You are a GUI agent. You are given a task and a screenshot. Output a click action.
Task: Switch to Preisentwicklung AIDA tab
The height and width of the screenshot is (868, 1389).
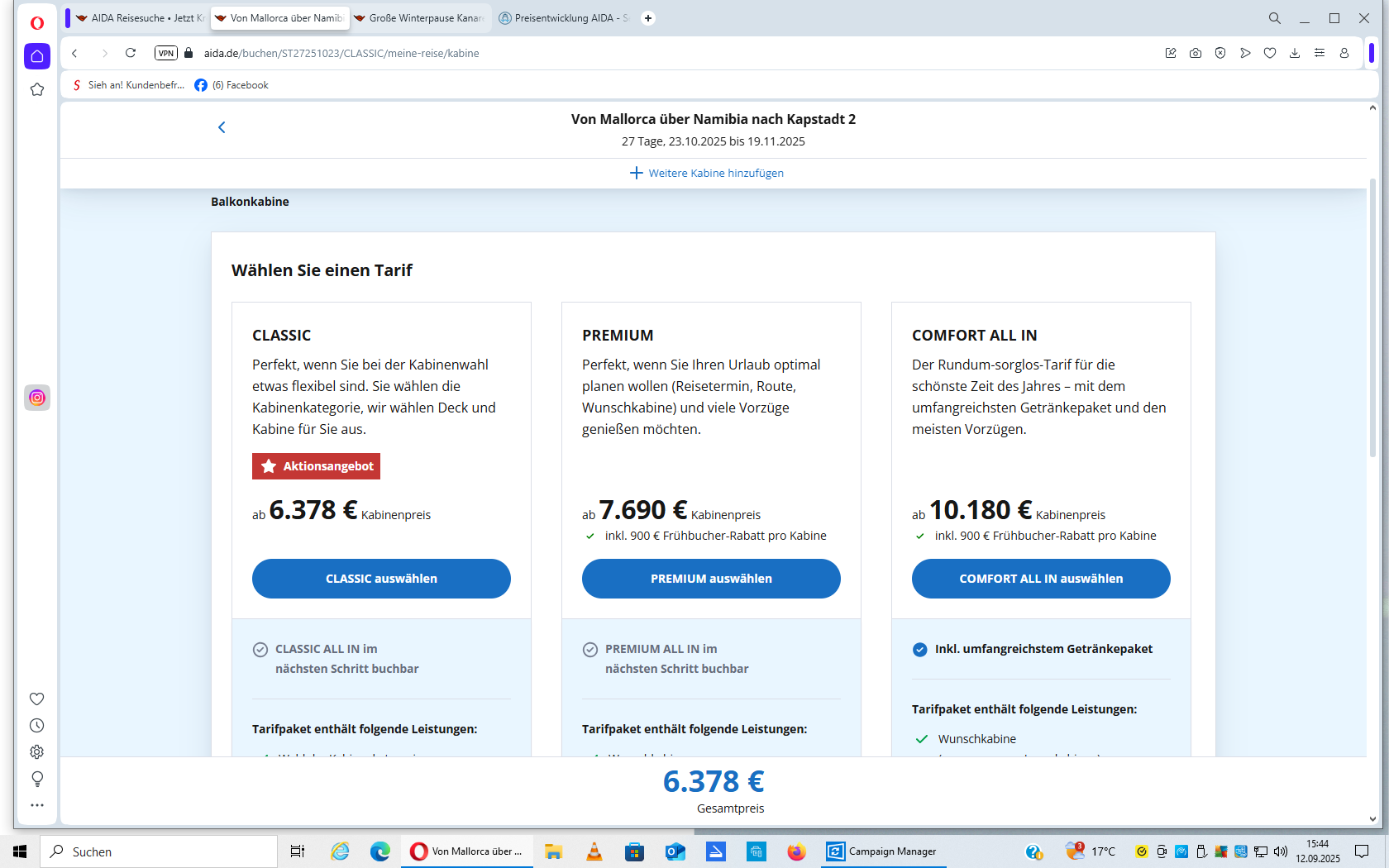566,18
